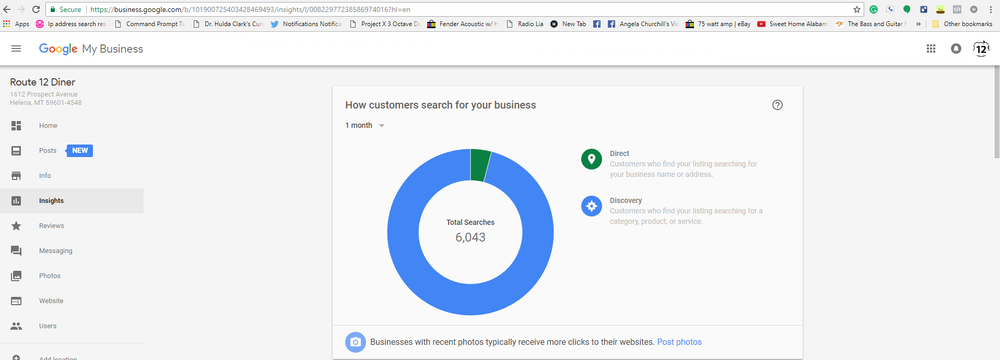Open the Command Prompt bookmark
The height and width of the screenshot is (360, 1000).
click(151, 24)
